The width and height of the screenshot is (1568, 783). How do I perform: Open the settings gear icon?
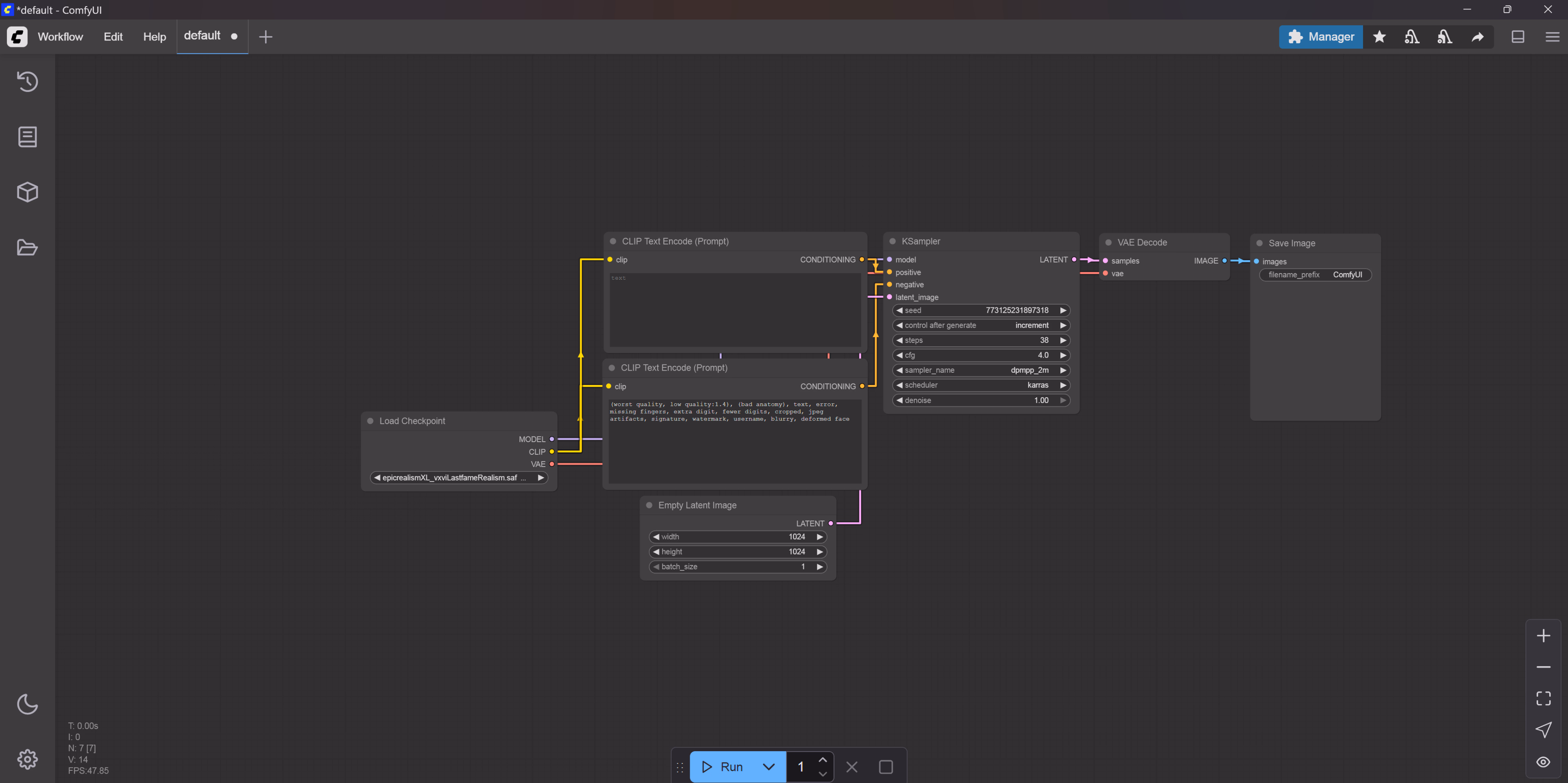click(27, 759)
